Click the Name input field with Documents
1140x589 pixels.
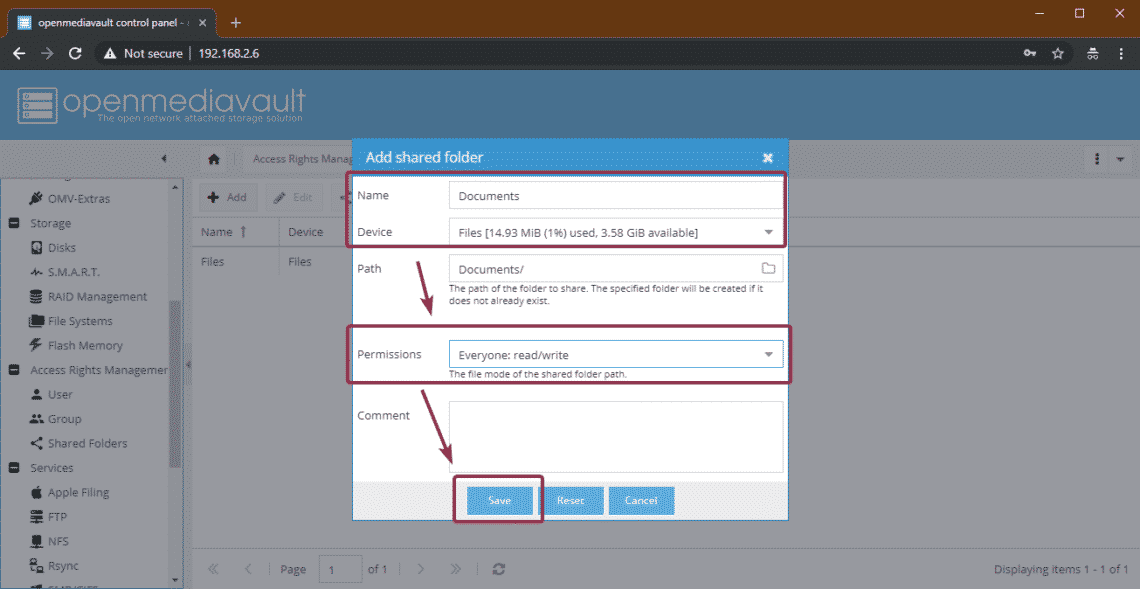click(616, 196)
